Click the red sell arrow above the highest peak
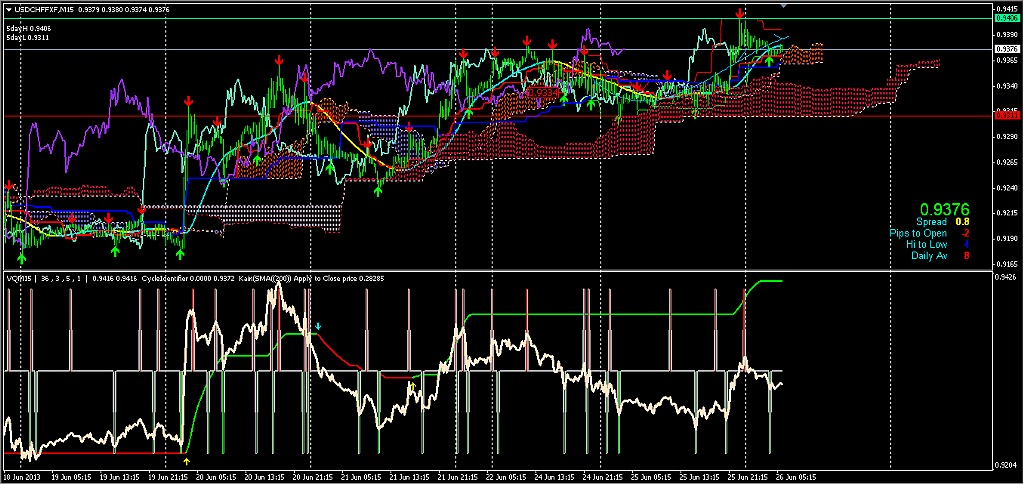This screenshot has height=484, width=1024. click(739, 13)
